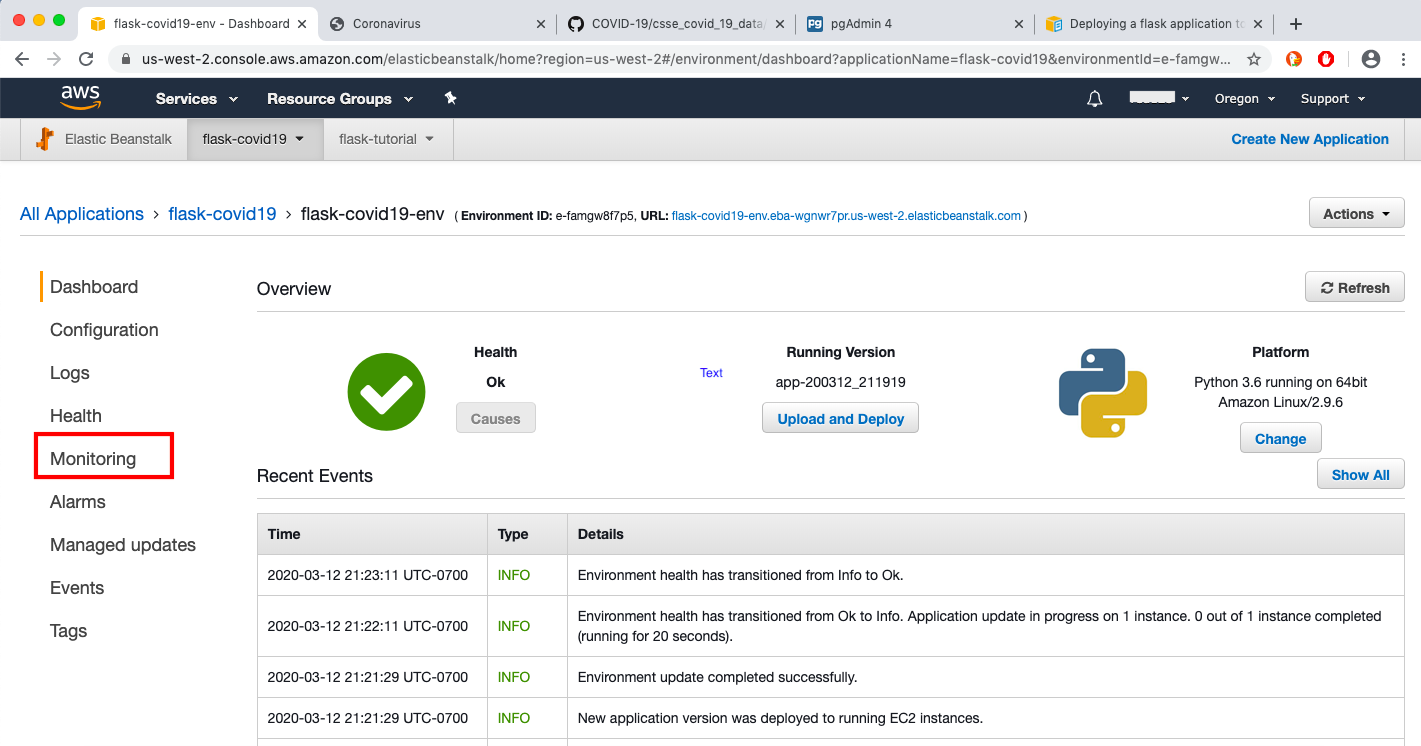Open flask-covid19 breadcrumb link
The width and height of the screenshot is (1421, 746).
click(x=222, y=214)
